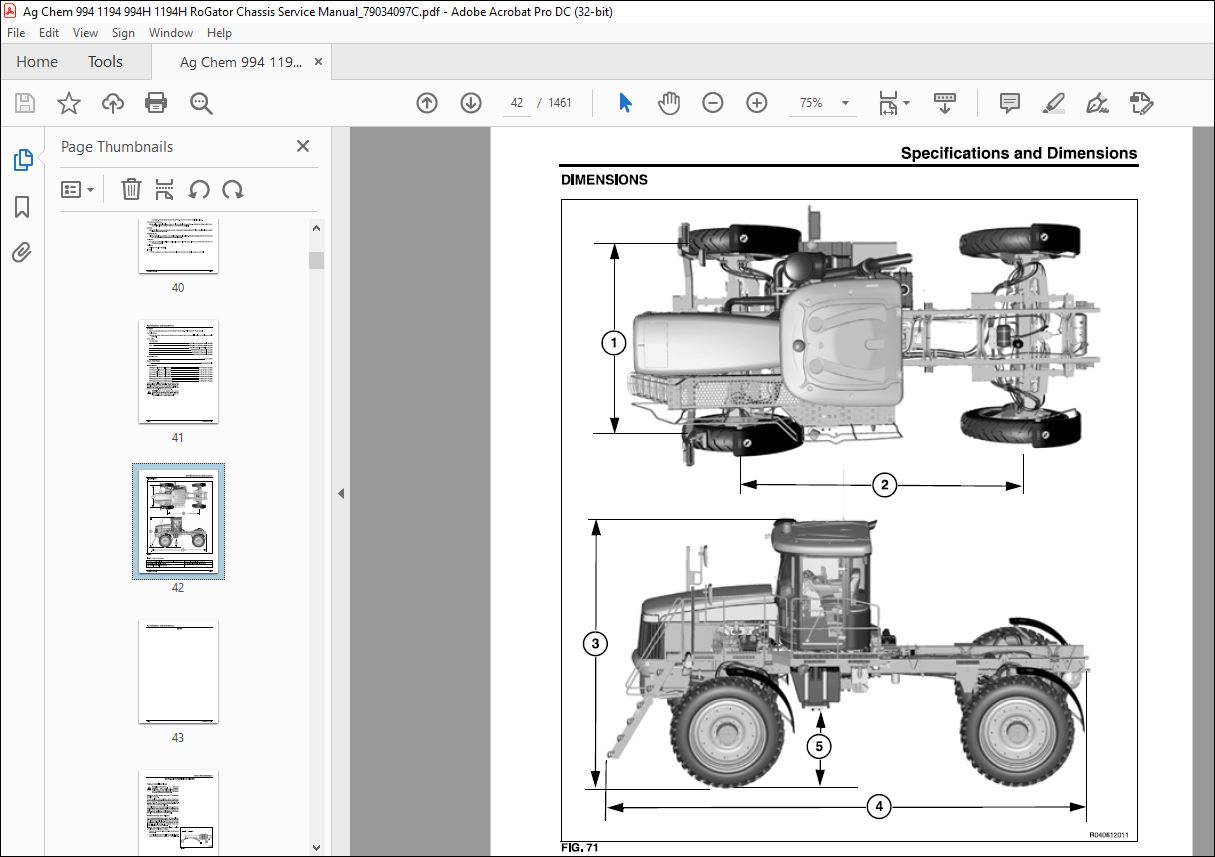Select the Ag Chem 994 119... document tab
Screen dimensions: 1215x857
point(240,62)
